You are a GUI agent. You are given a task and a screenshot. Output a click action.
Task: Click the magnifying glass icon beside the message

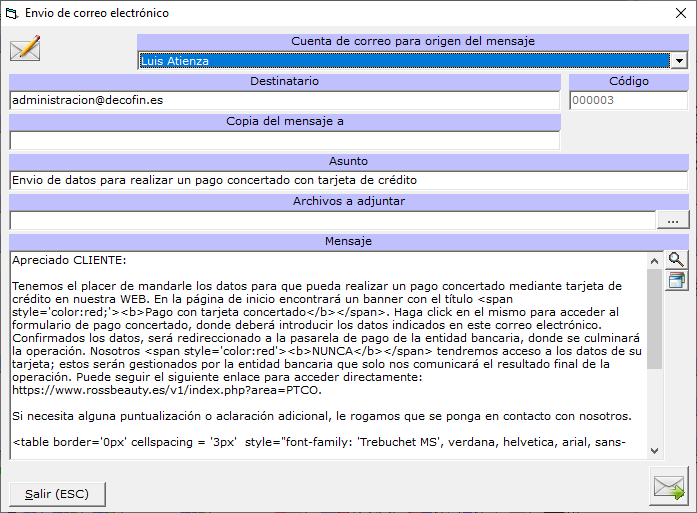676,260
